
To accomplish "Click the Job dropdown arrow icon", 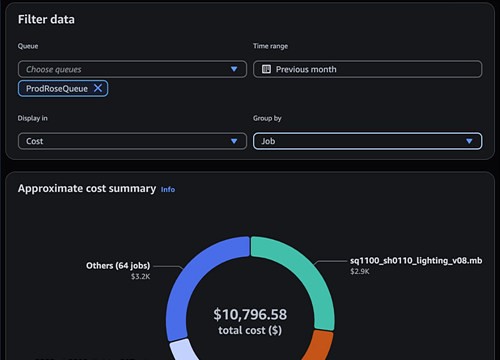I will 469,141.
